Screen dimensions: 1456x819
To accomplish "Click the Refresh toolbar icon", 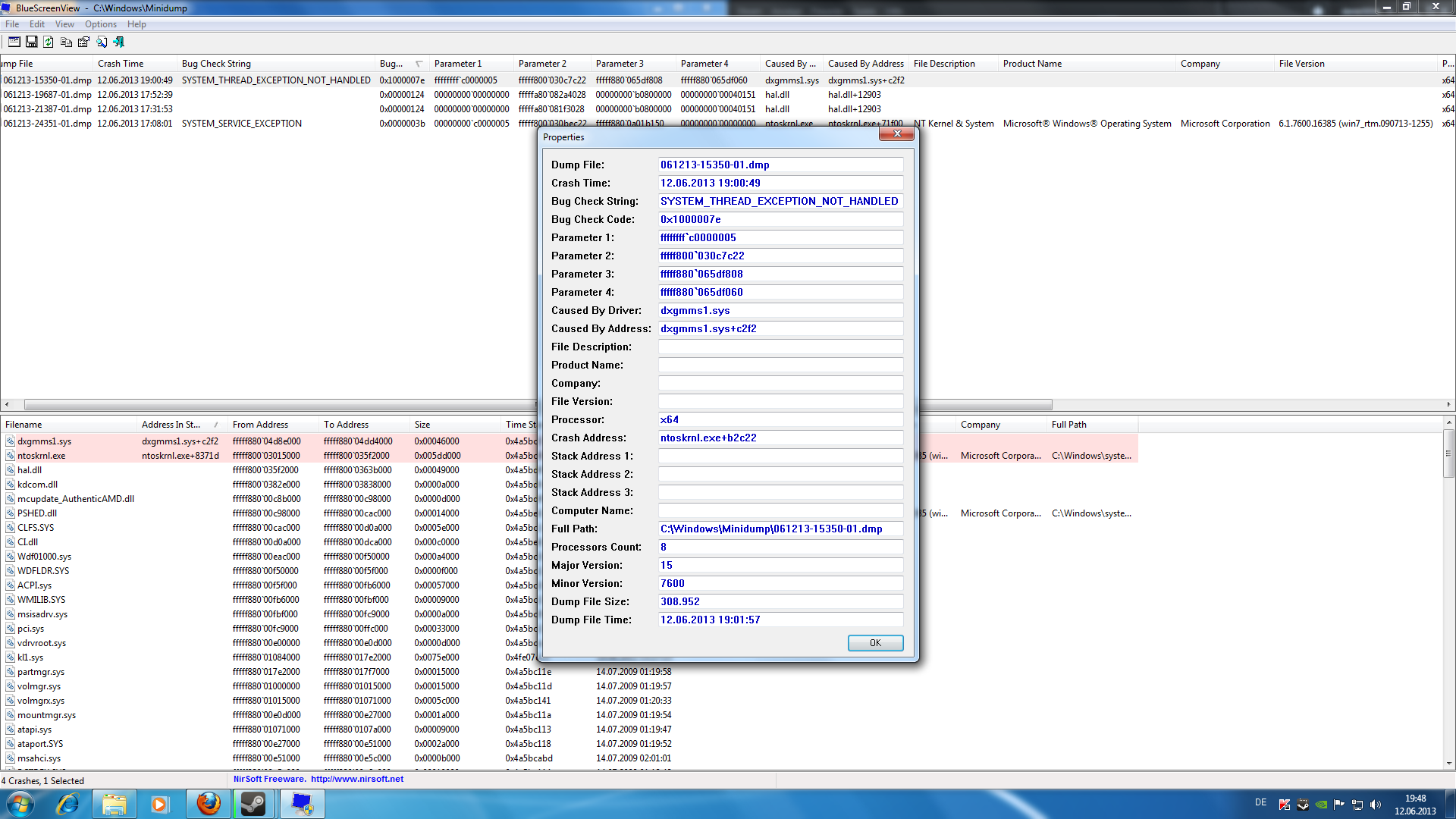I will [49, 42].
